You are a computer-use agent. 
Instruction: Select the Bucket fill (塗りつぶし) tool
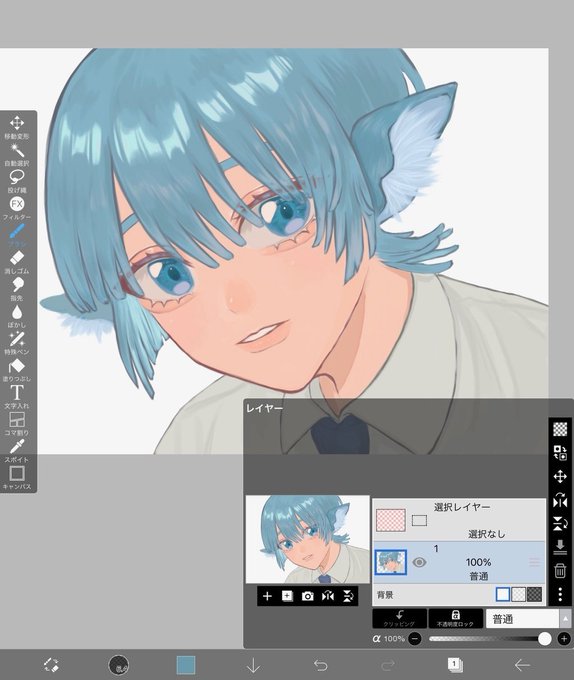[x=17, y=369]
